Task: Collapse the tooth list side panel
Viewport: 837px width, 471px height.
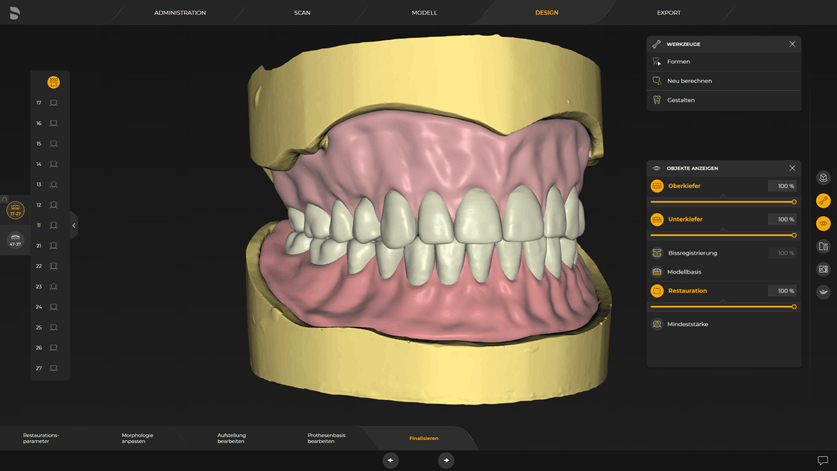Action: [x=73, y=225]
